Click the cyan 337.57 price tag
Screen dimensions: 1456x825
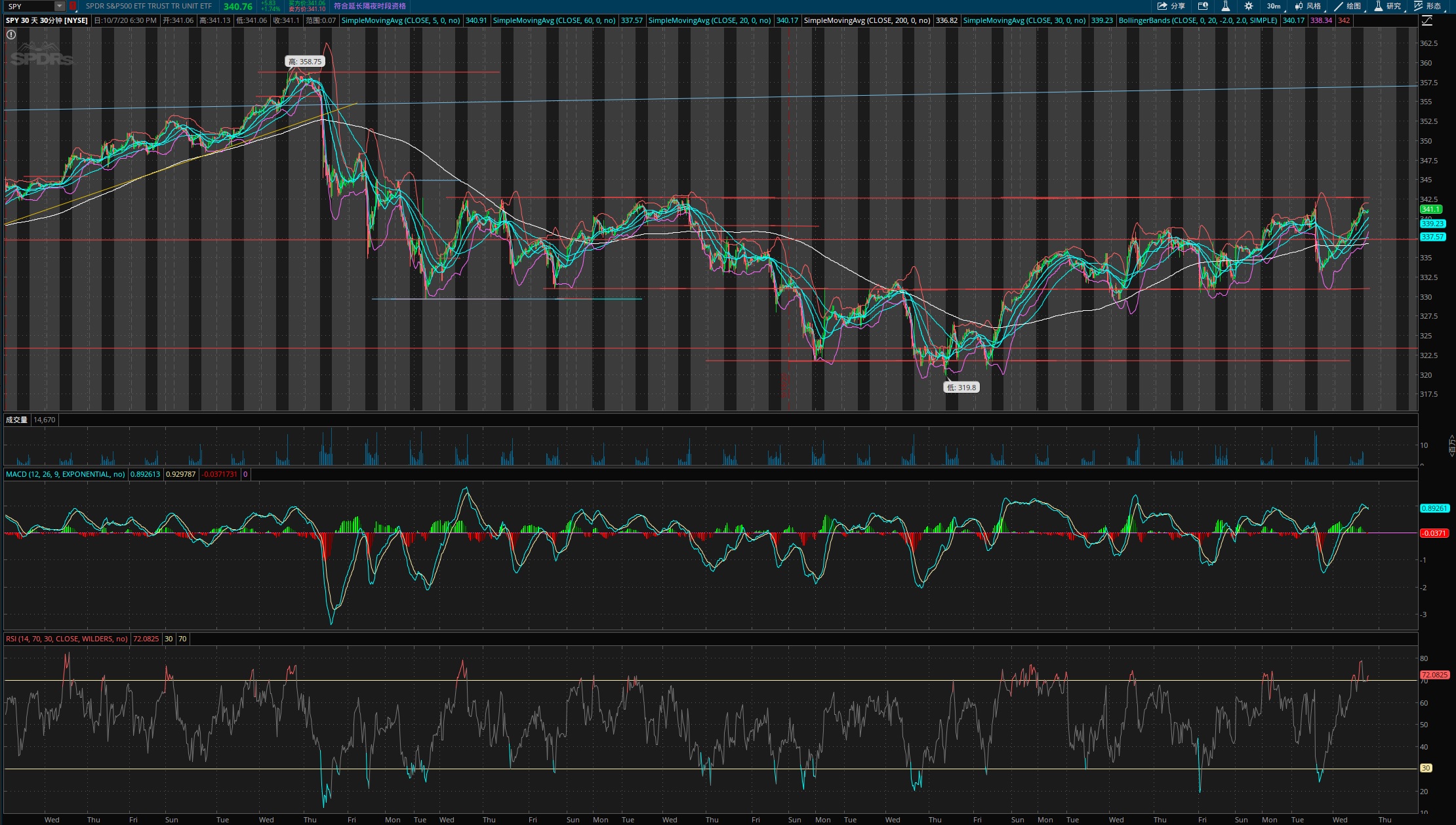(1433, 237)
